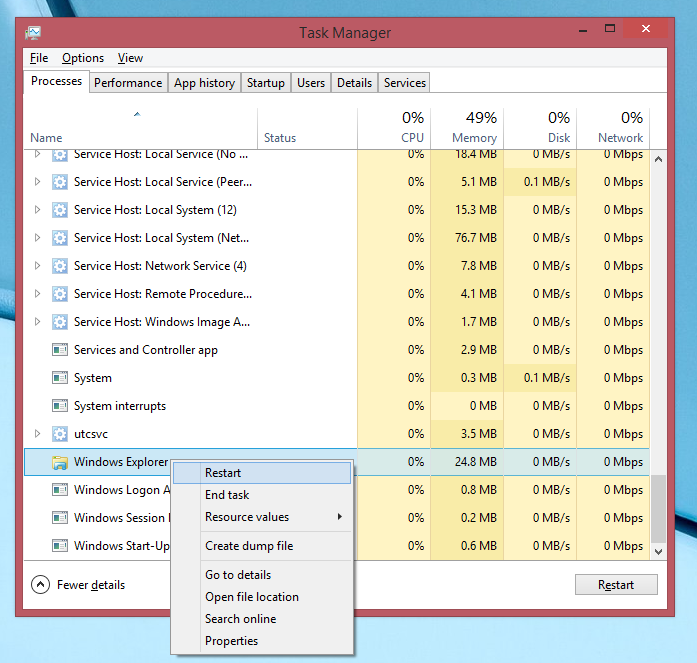Select the Processes tab
This screenshot has width=697, height=663.
tap(56, 81)
